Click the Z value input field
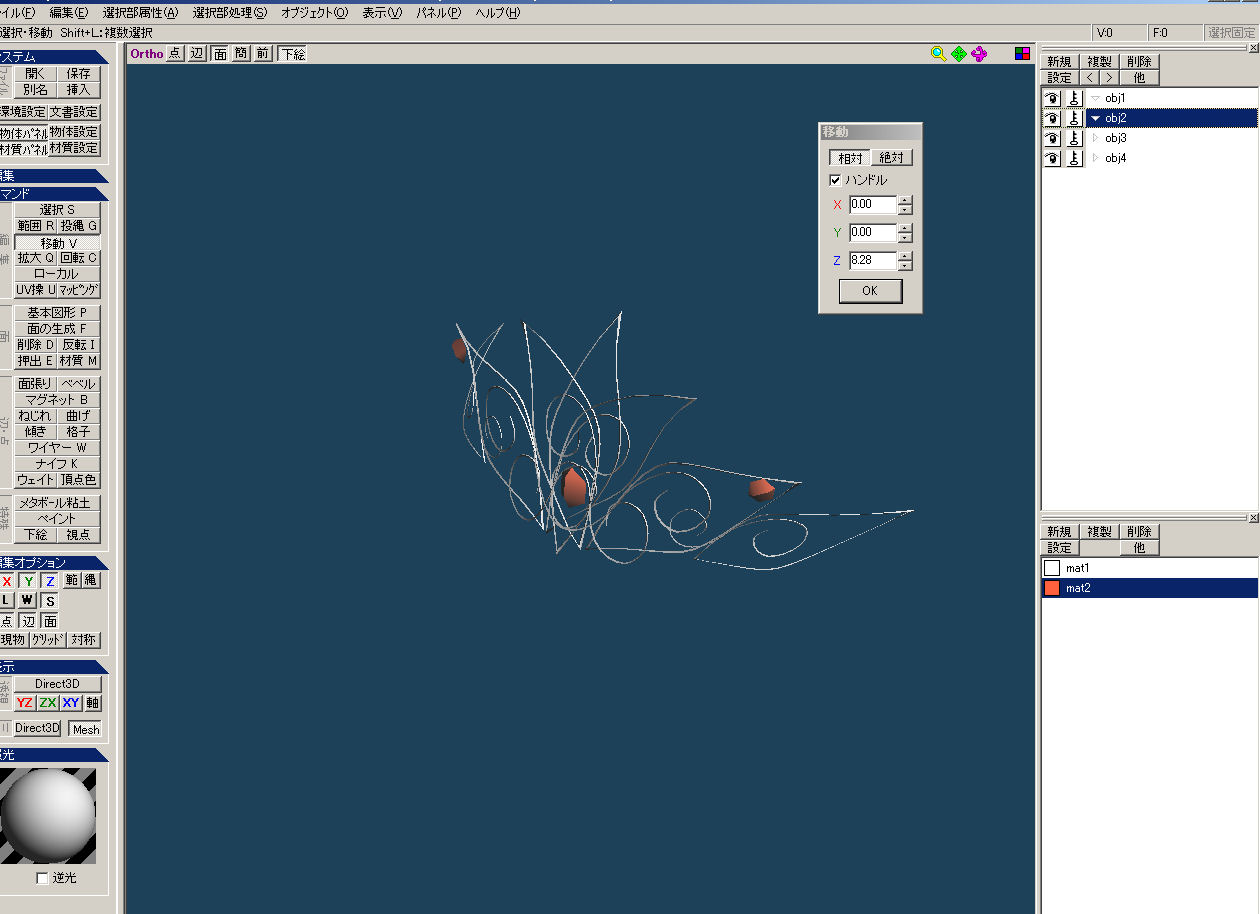Screen dimensions: 1260x914 click(872, 261)
